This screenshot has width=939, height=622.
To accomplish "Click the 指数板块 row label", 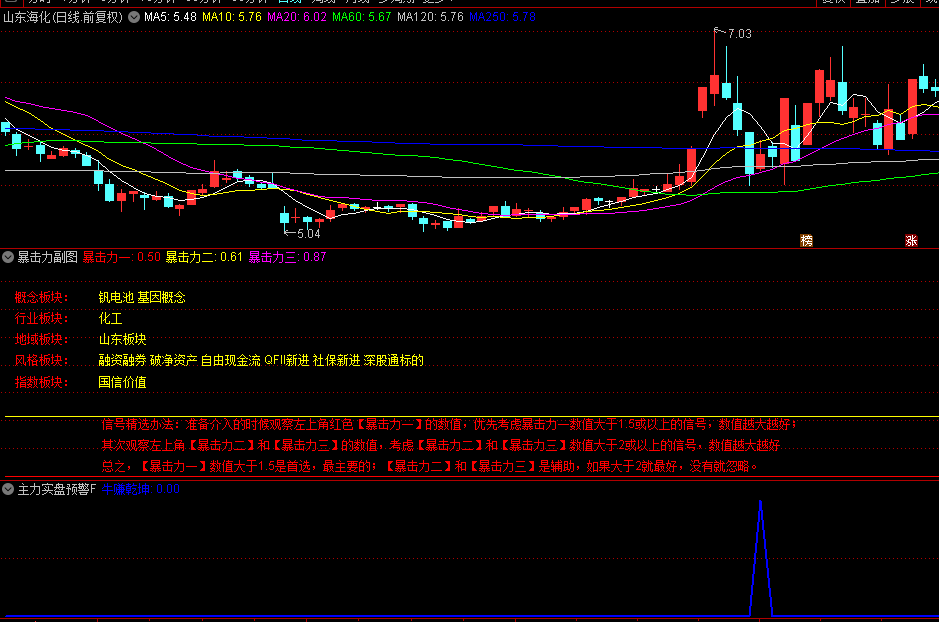I will (x=41, y=382).
